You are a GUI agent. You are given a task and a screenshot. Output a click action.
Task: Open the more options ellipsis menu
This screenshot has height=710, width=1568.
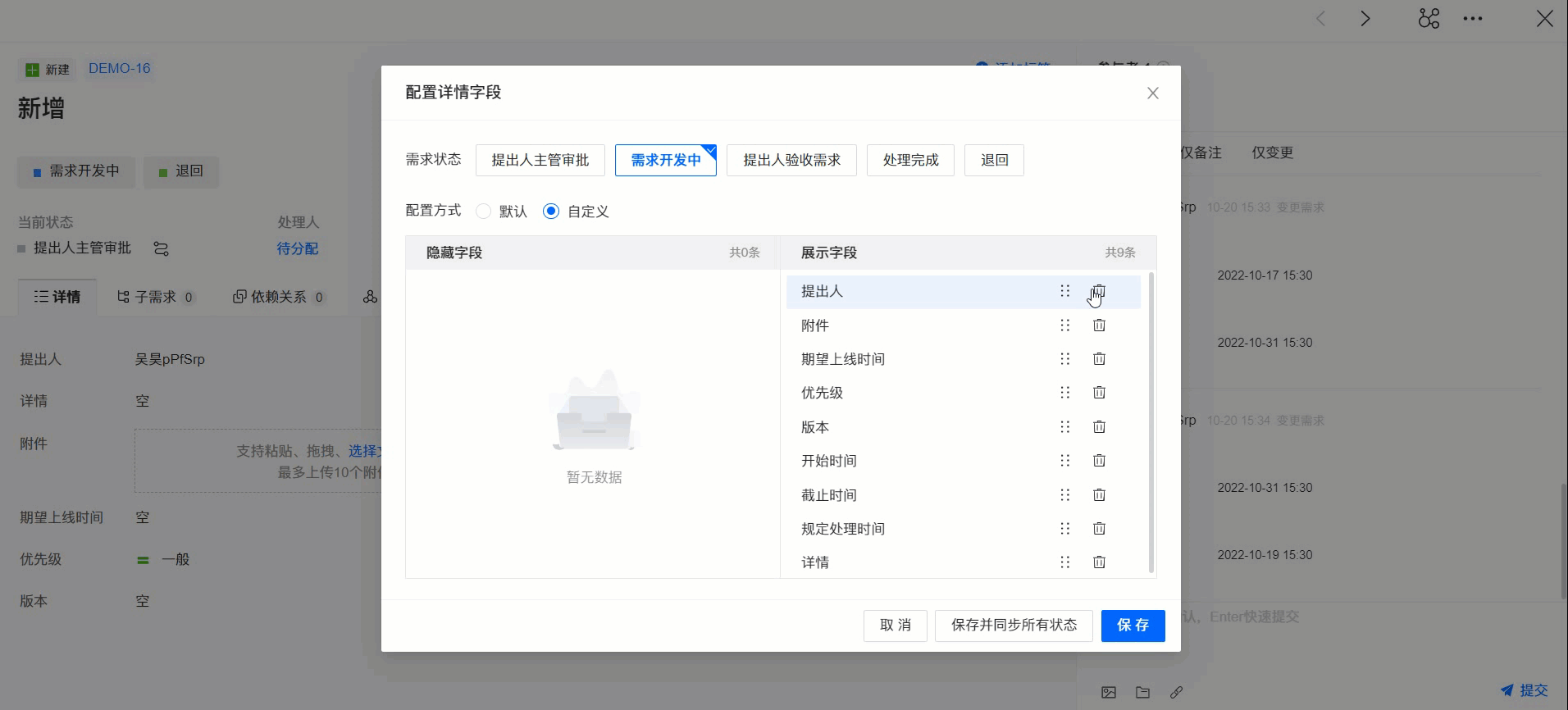pyautogui.click(x=1473, y=19)
